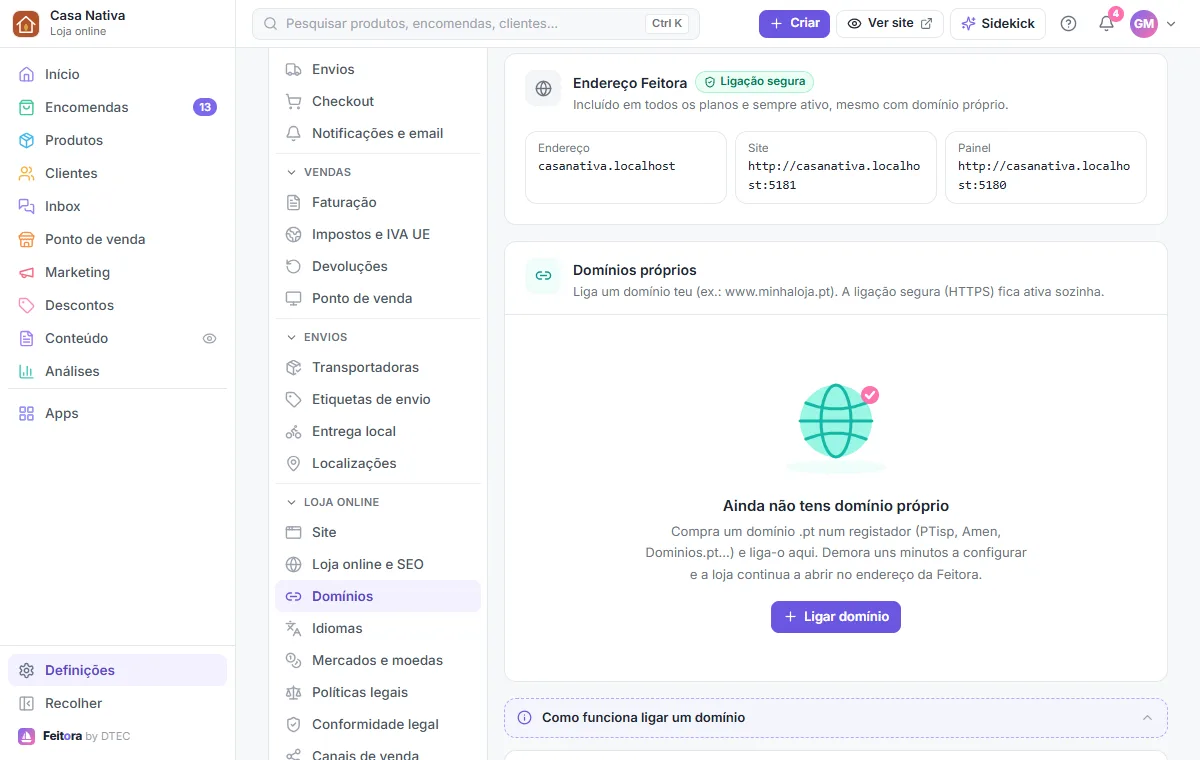
Task: Focus the Pesquisar produtos search field
Action: [x=476, y=23]
